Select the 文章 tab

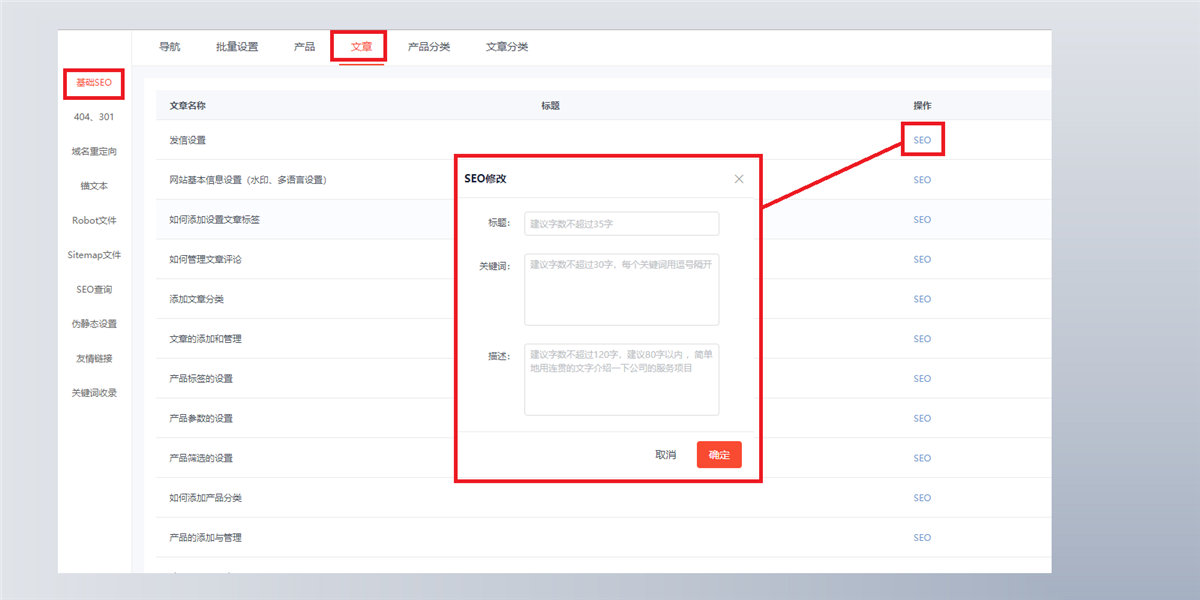click(x=361, y=47)
